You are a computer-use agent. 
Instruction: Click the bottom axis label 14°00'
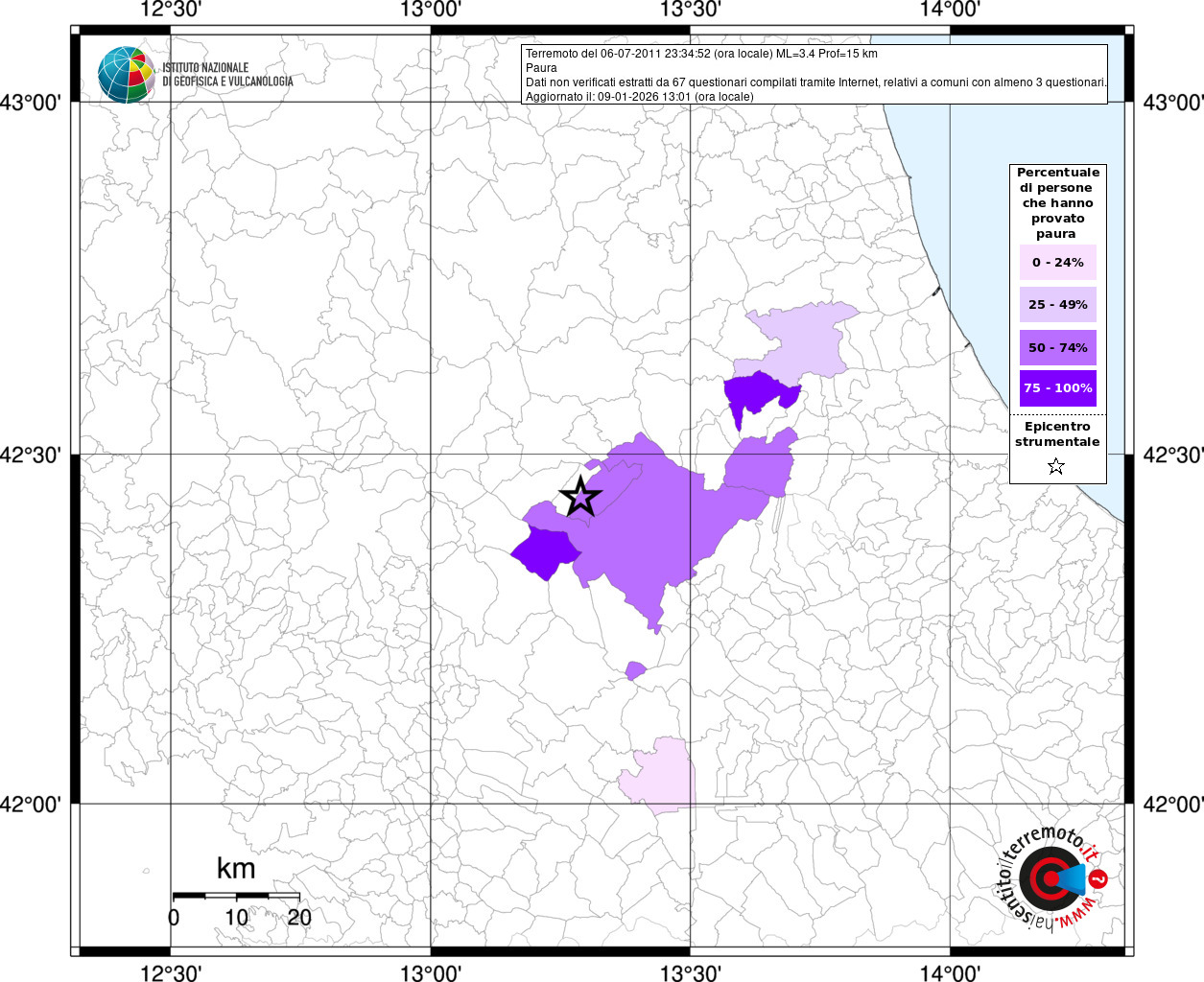tap(950, 972)
